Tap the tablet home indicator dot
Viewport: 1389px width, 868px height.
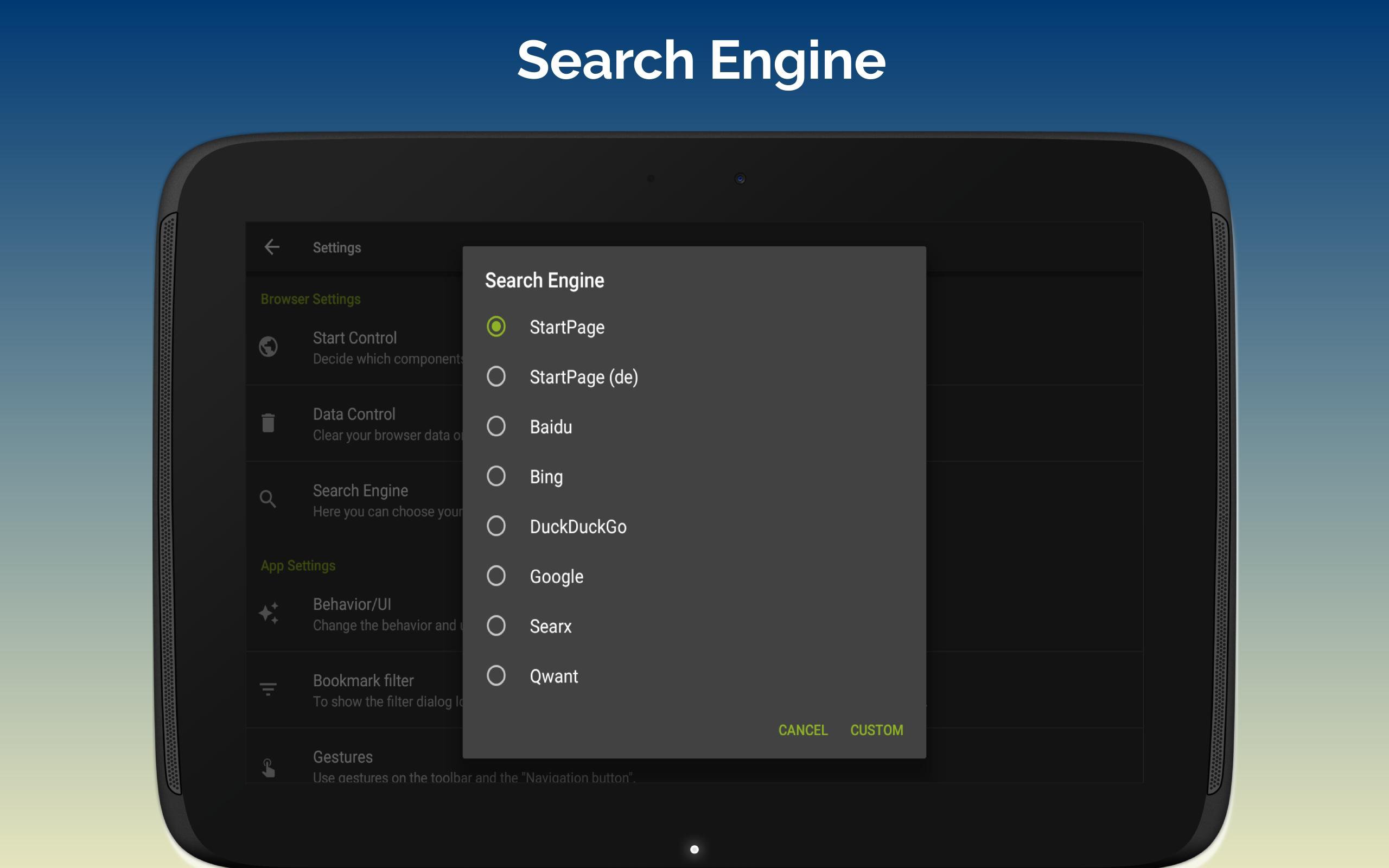[694, 849]
